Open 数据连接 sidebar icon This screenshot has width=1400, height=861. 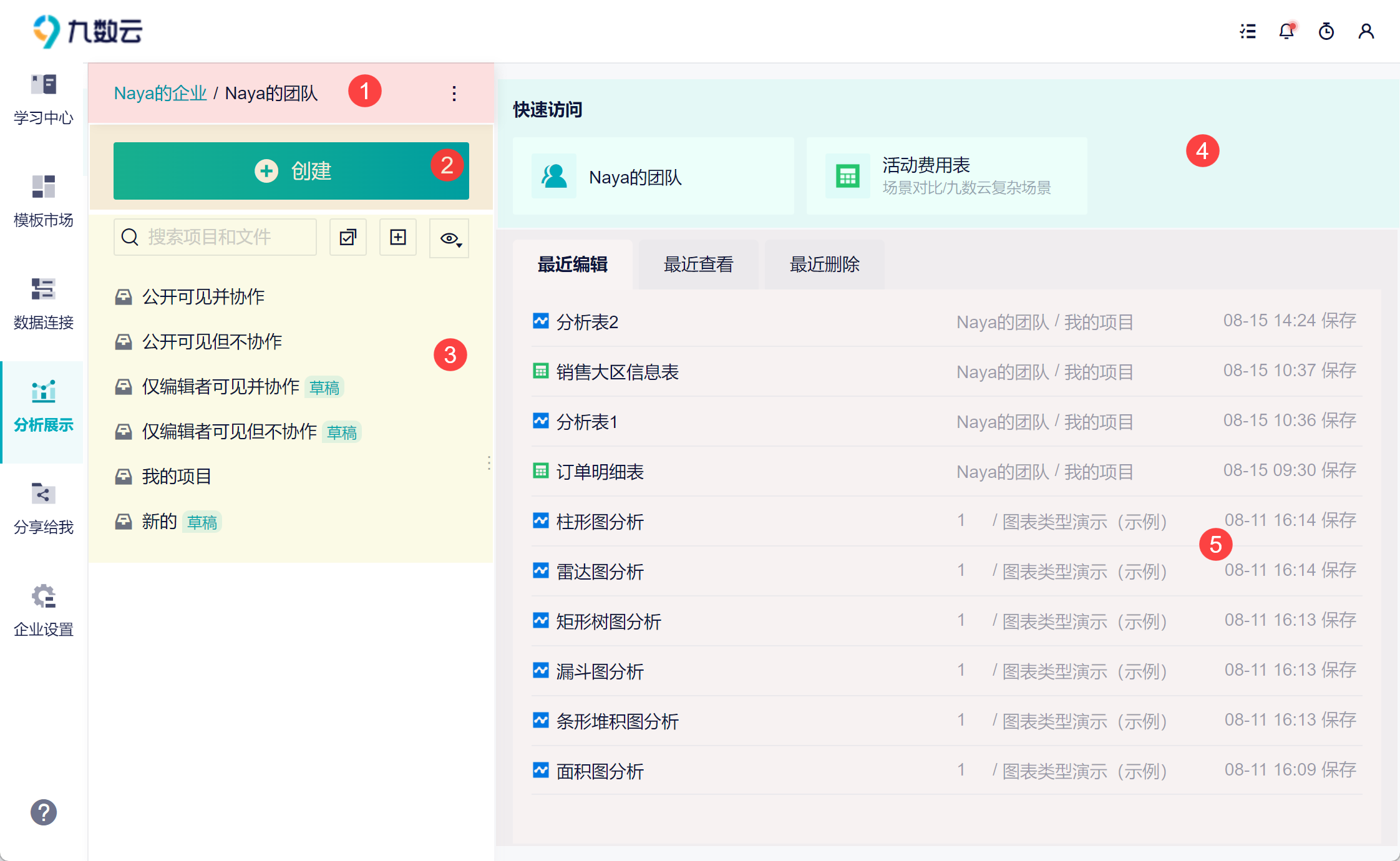point(44,304)
